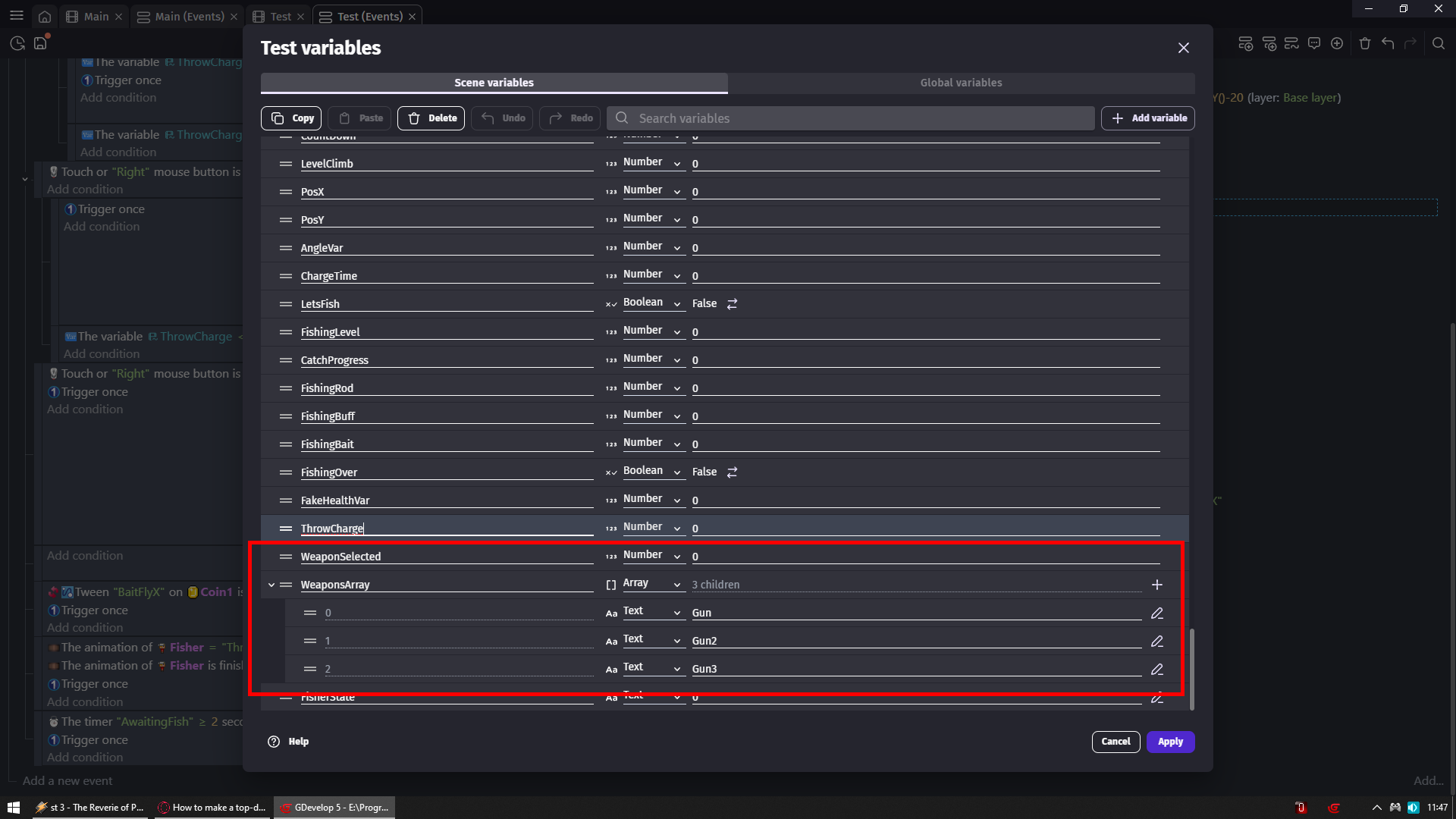Click the home icon in tab bar
Viewport: 1456px width, 819px height.
(45, 17)
